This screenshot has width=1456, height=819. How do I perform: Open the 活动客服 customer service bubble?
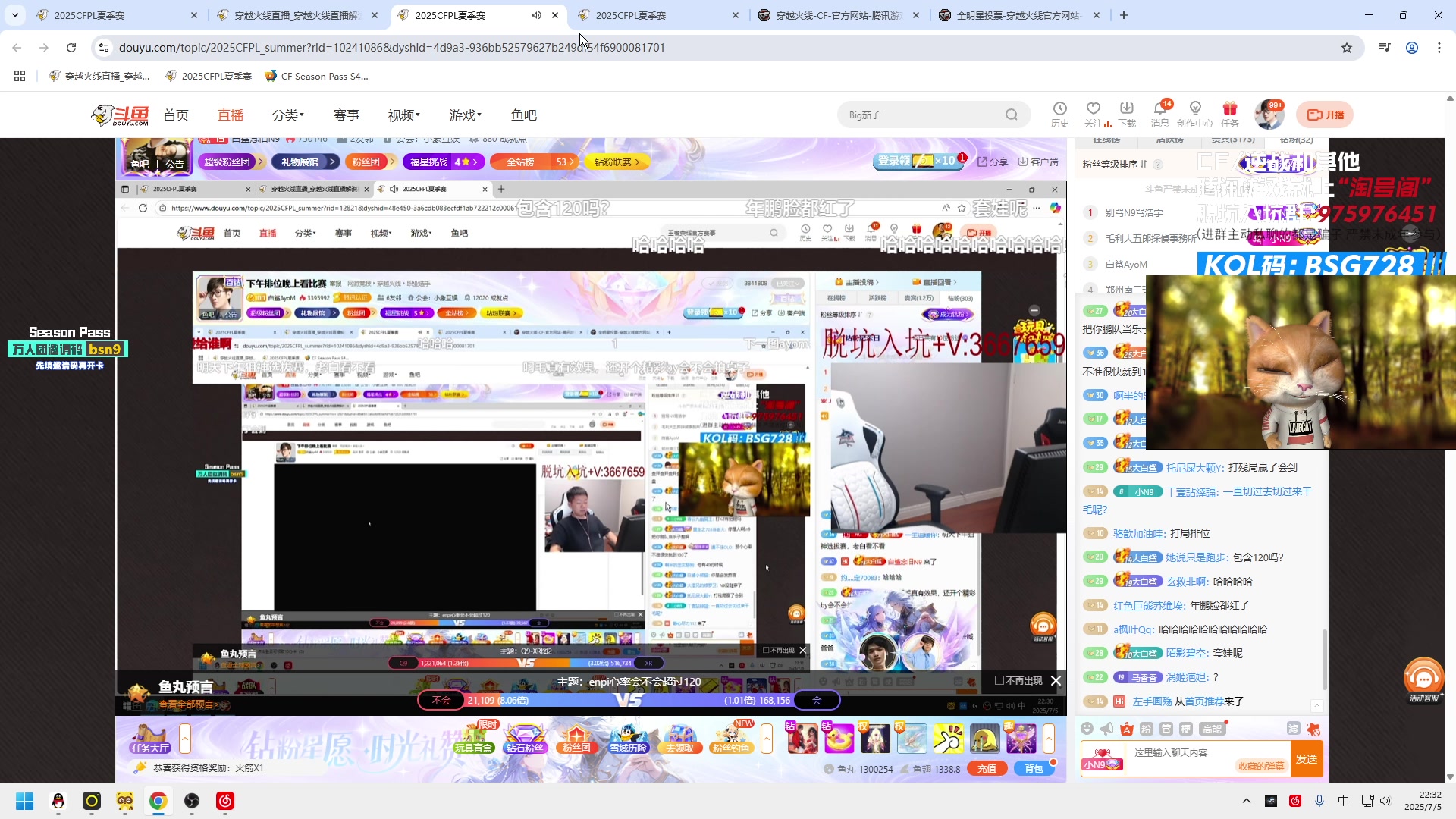tap(1423, 679)
